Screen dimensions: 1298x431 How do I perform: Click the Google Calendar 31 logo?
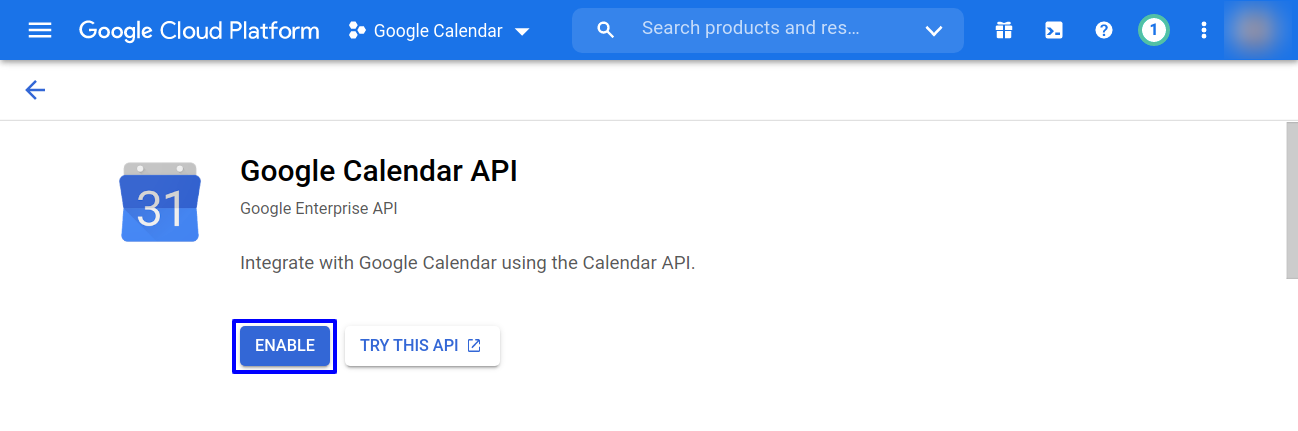160,202
